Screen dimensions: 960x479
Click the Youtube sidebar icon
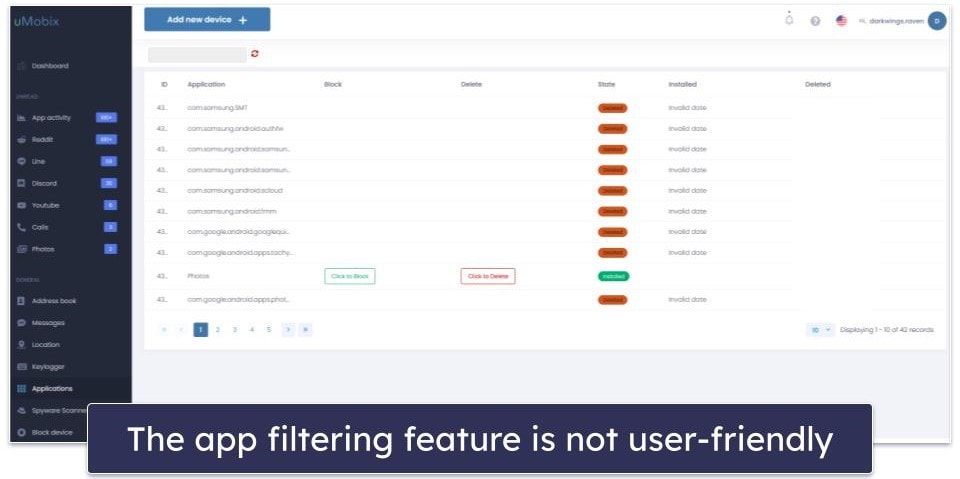(21, 205)
